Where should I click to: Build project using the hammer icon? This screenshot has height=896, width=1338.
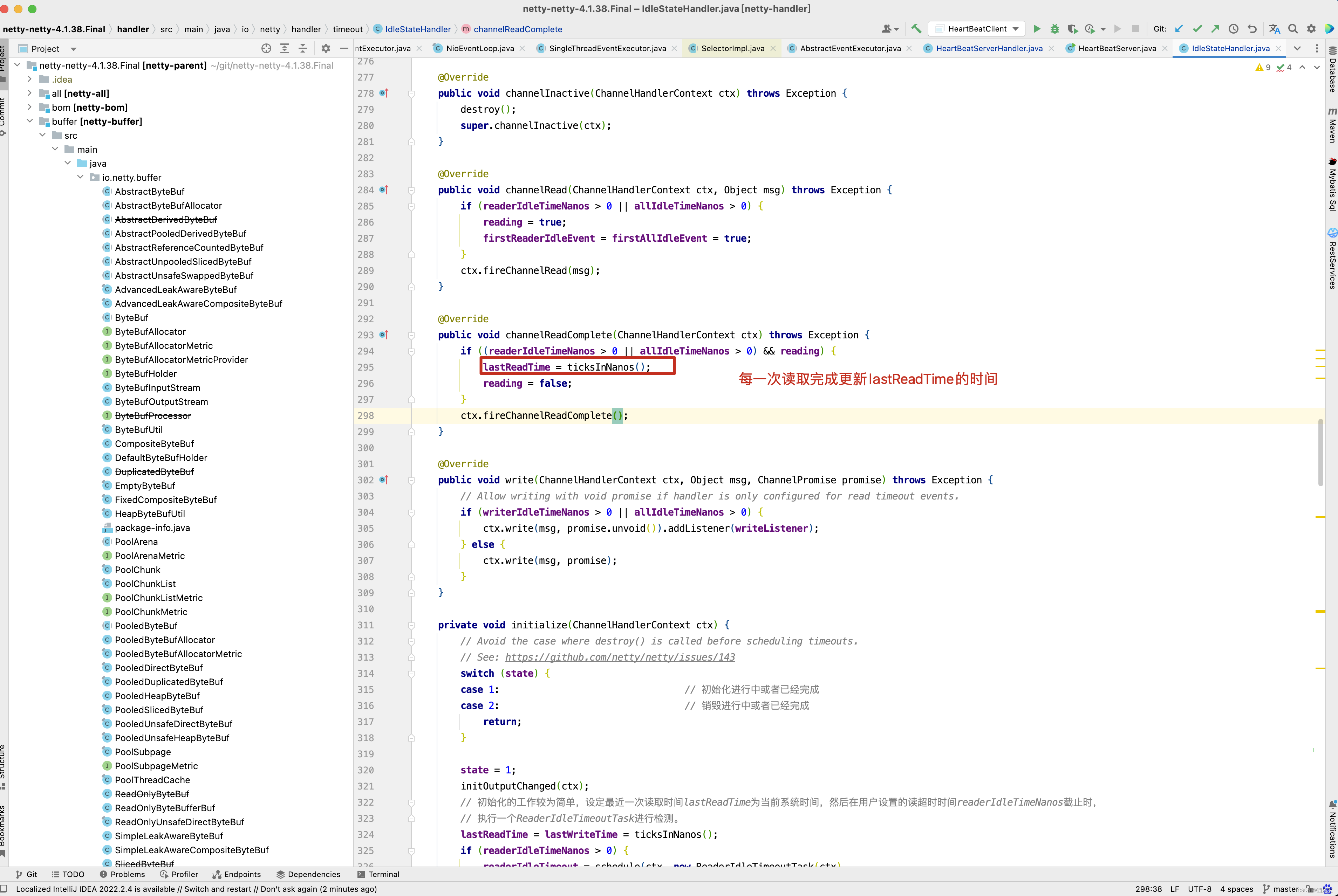tap(917, 29)
